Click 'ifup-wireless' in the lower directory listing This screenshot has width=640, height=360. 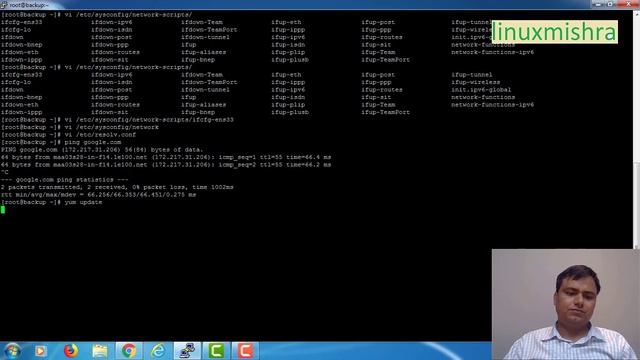(476, 82)
